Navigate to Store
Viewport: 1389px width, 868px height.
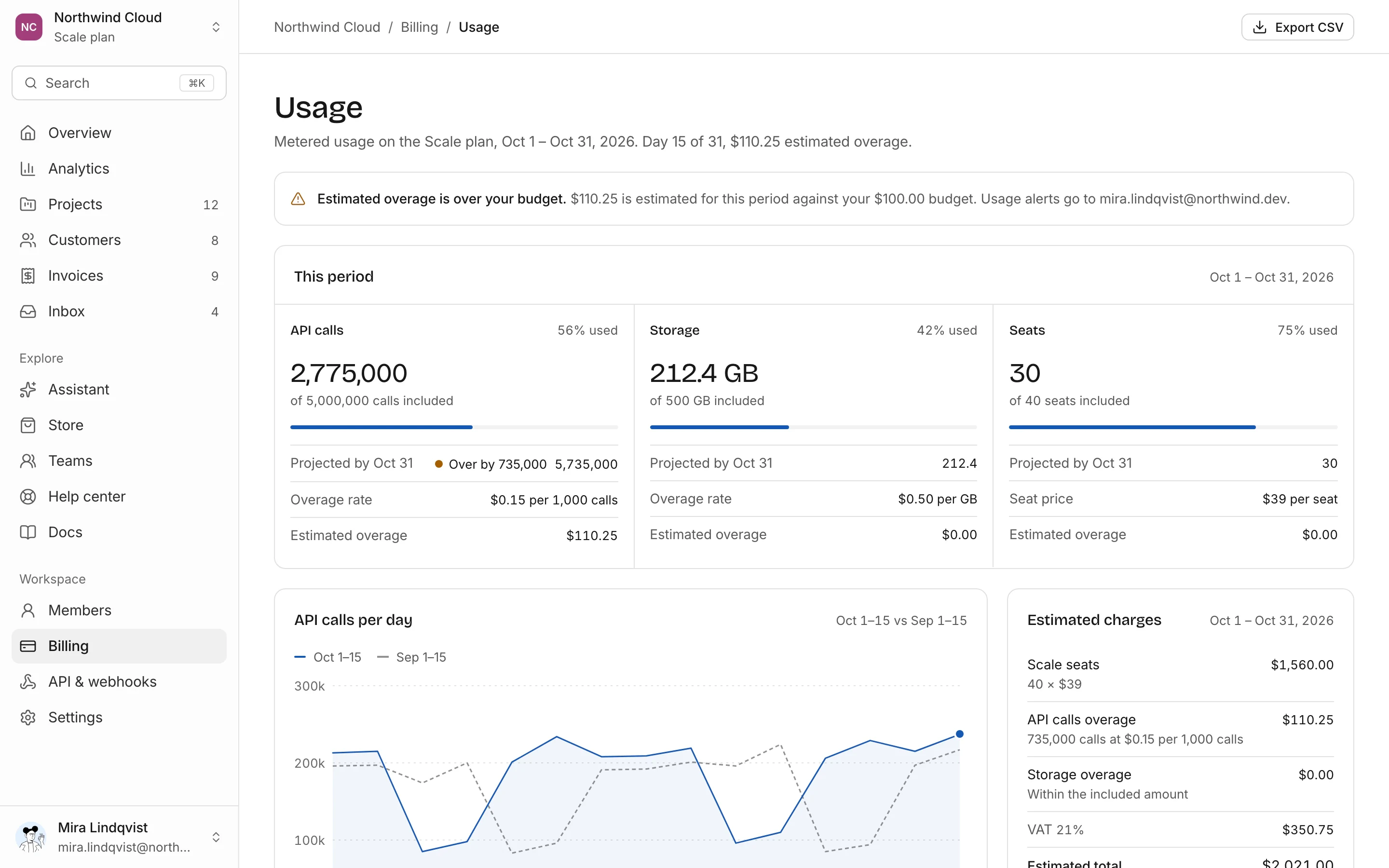(119, 425)
